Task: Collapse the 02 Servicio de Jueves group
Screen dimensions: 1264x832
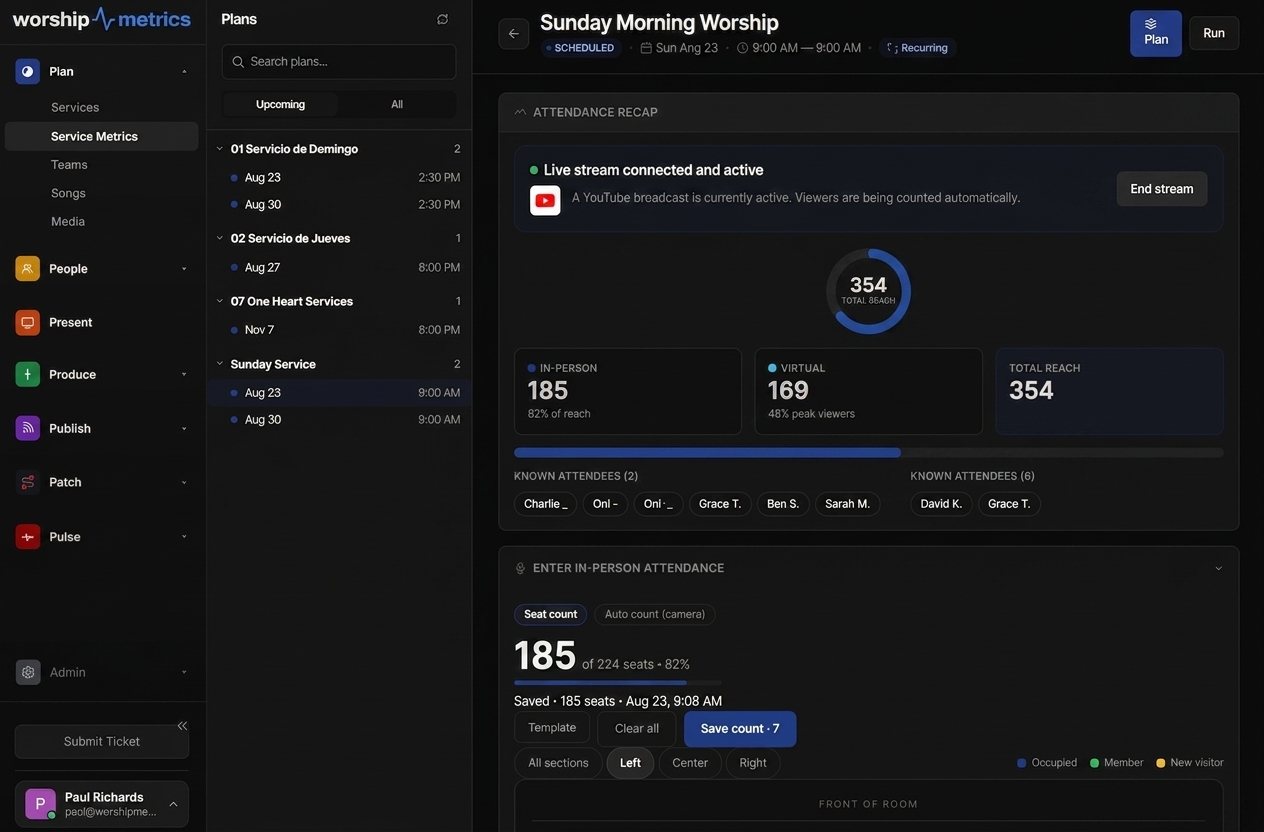Action: [x=220, y=238]
